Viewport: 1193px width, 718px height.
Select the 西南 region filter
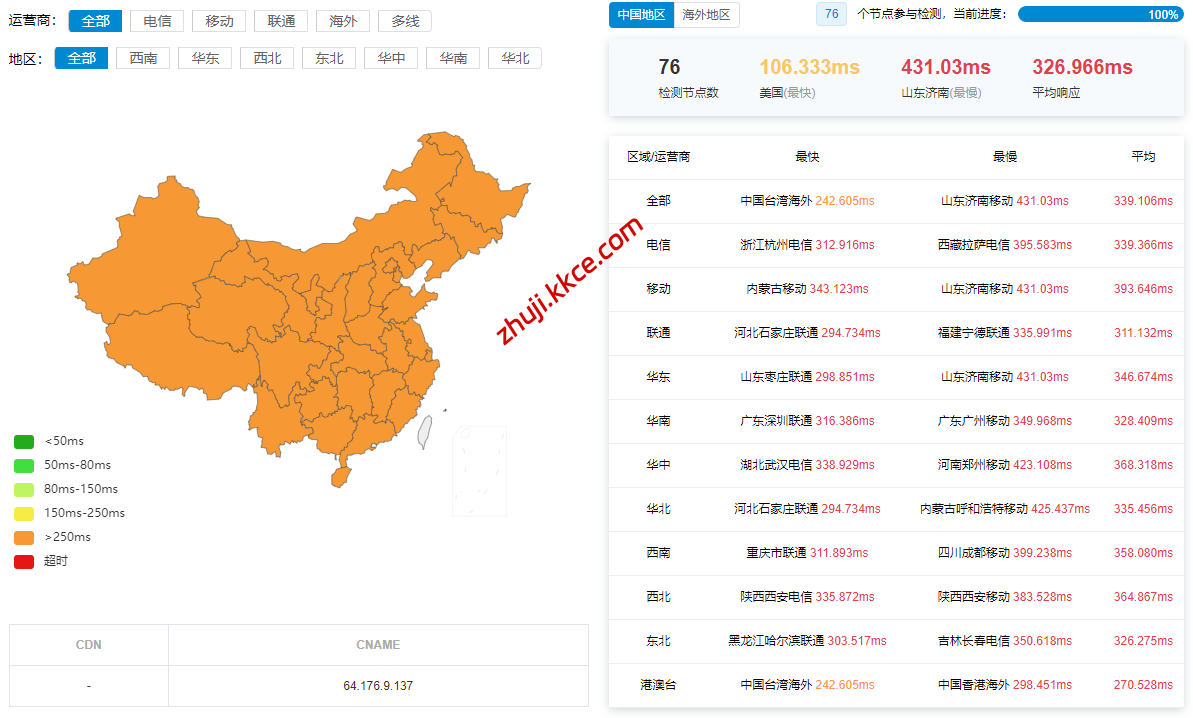pyautogui.click(x=143, y=58)
